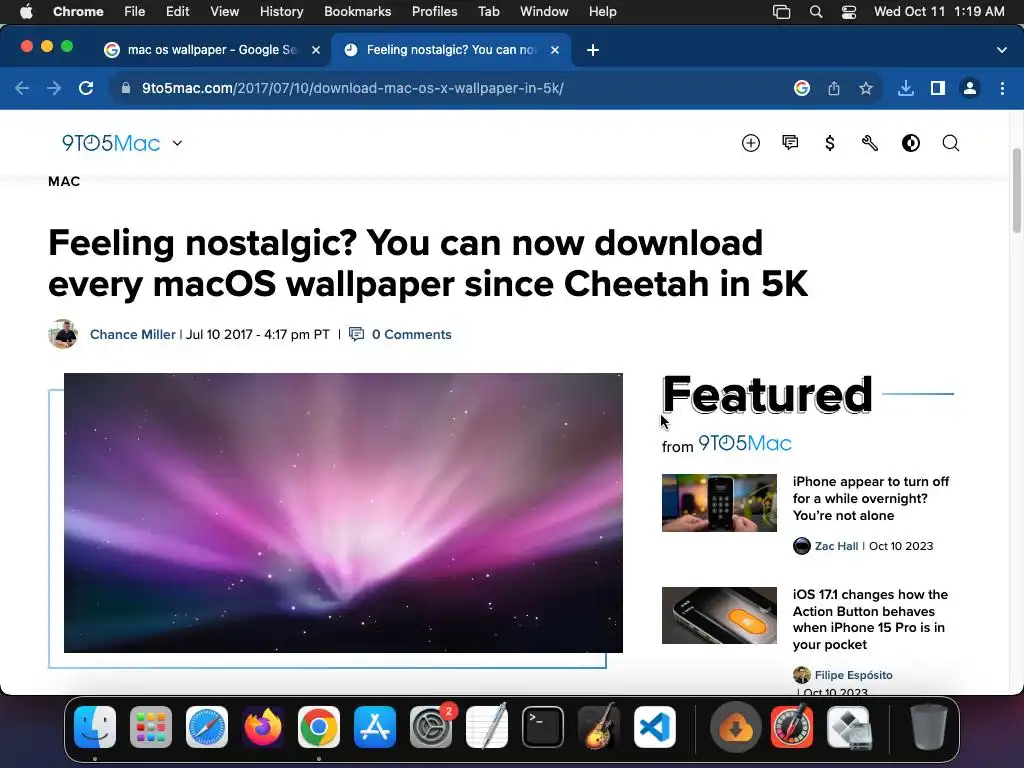The image size is (1024, 768).
Task: Open the 9to5Mac site search
Action: point(951,143)
